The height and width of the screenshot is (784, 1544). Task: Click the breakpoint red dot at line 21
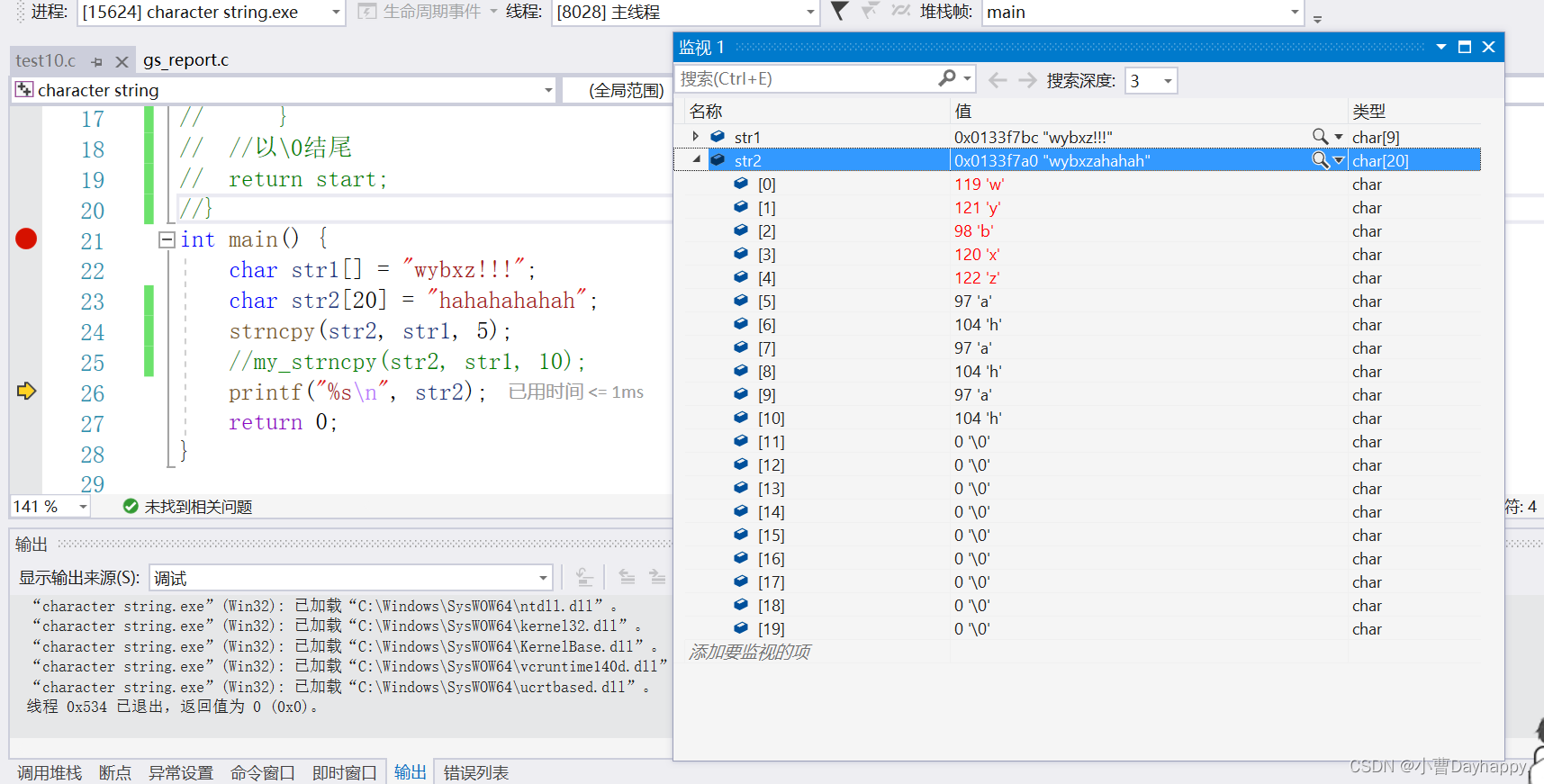(x=26, y=239)
